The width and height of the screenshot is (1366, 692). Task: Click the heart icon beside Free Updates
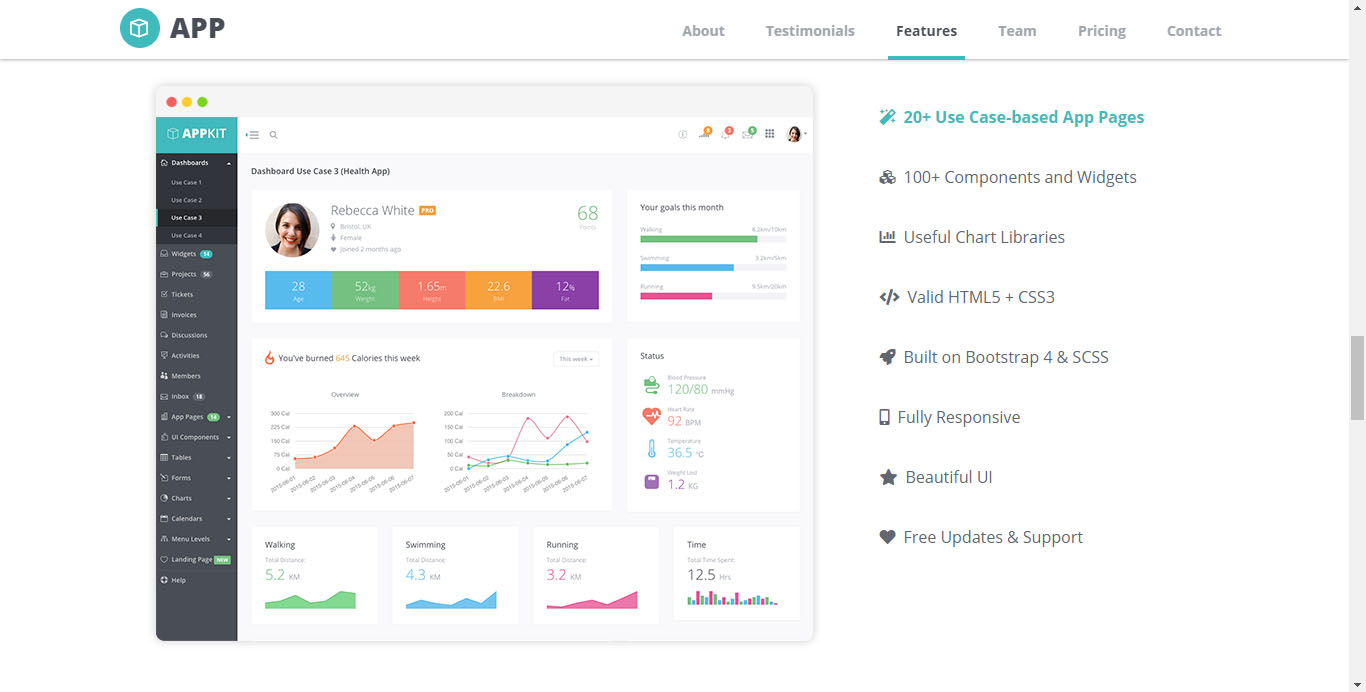(887, 537)
